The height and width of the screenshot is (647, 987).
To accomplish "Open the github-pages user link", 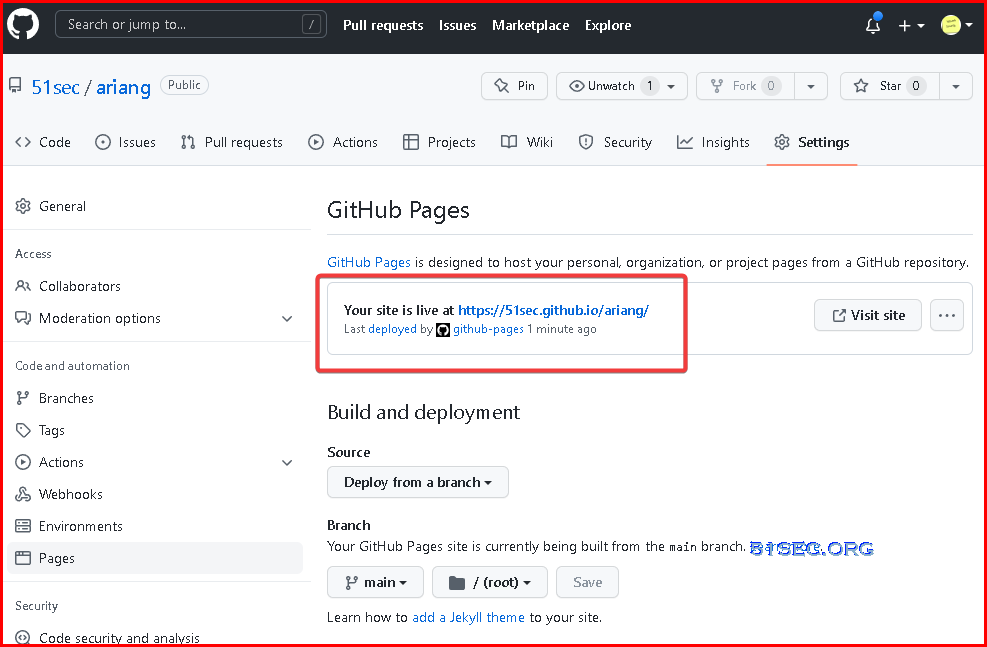I will pos(488,329).
